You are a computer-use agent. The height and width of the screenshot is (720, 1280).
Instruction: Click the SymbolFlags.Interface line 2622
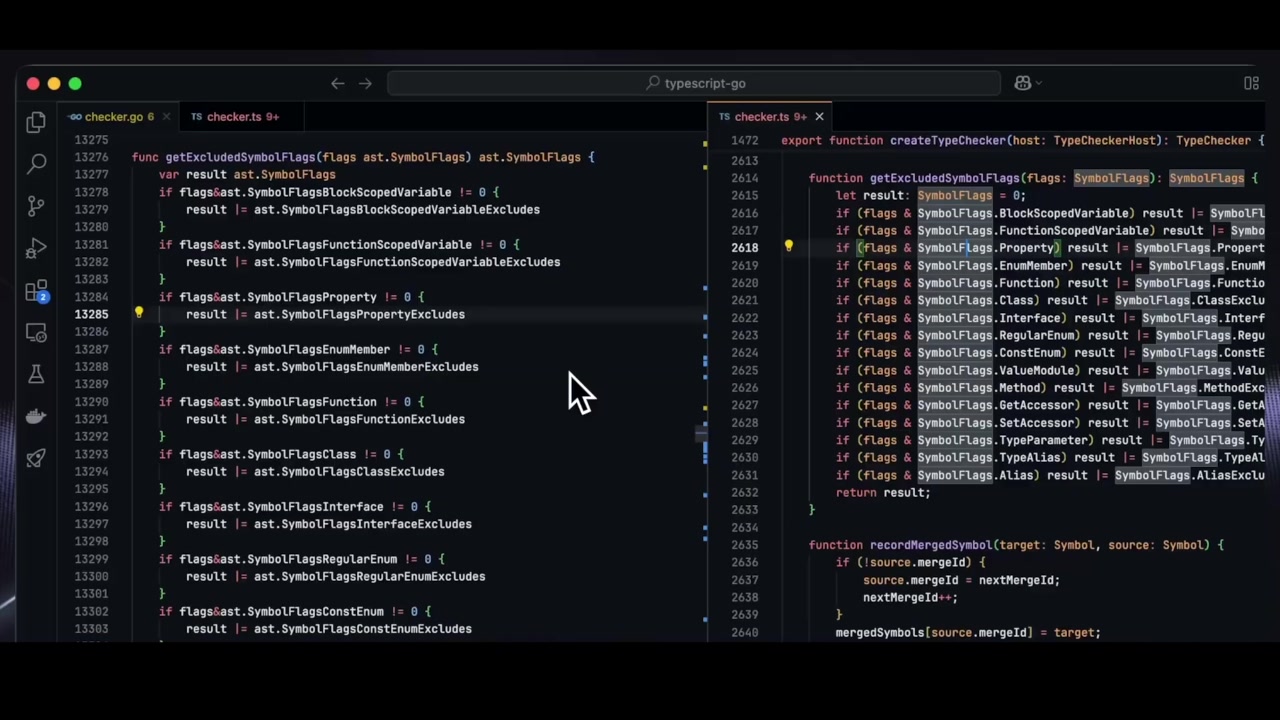click(x=1050, y=318)
